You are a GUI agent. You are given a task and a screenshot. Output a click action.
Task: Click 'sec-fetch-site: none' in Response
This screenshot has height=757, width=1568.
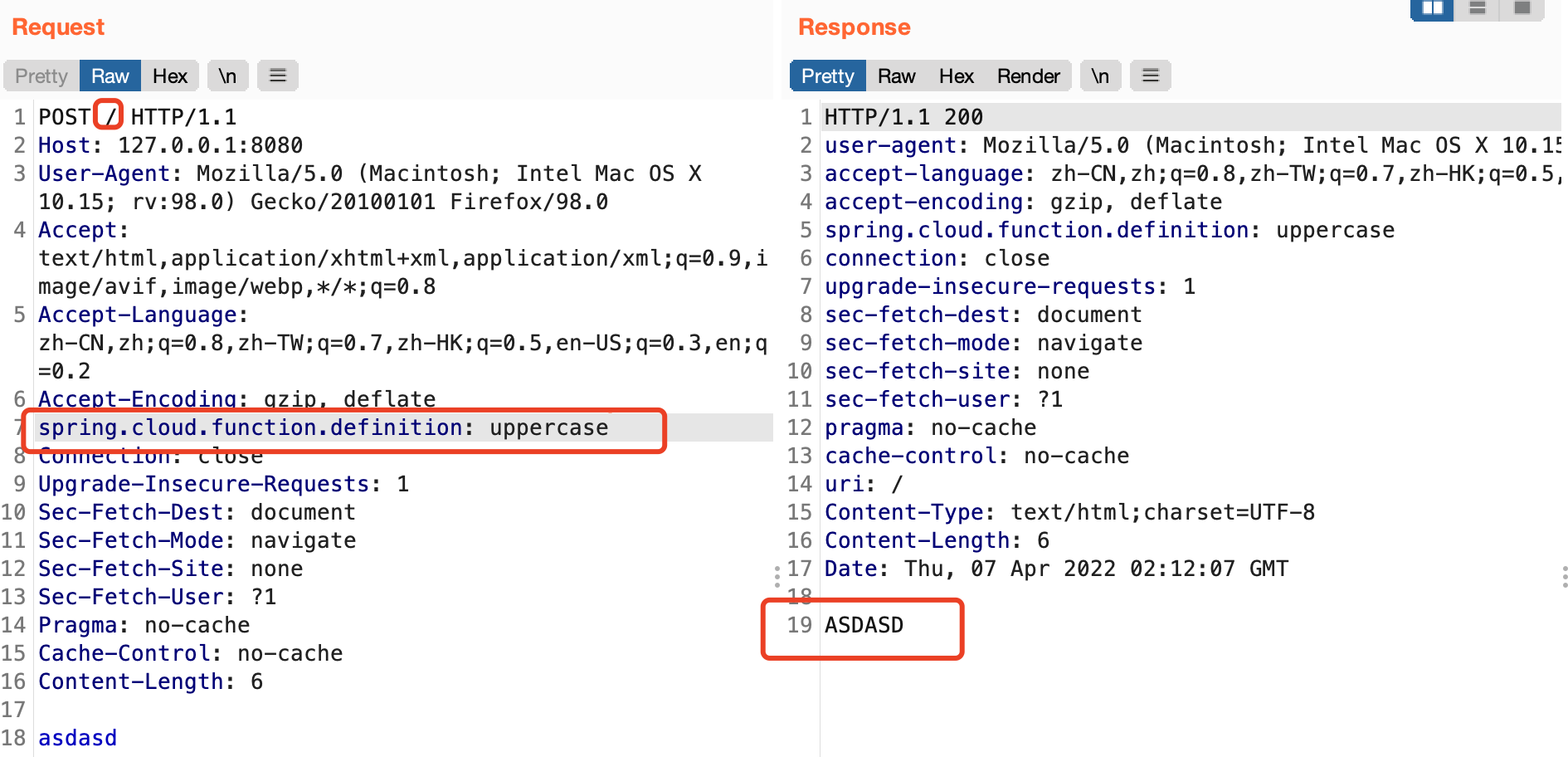[x=957, y=371]
